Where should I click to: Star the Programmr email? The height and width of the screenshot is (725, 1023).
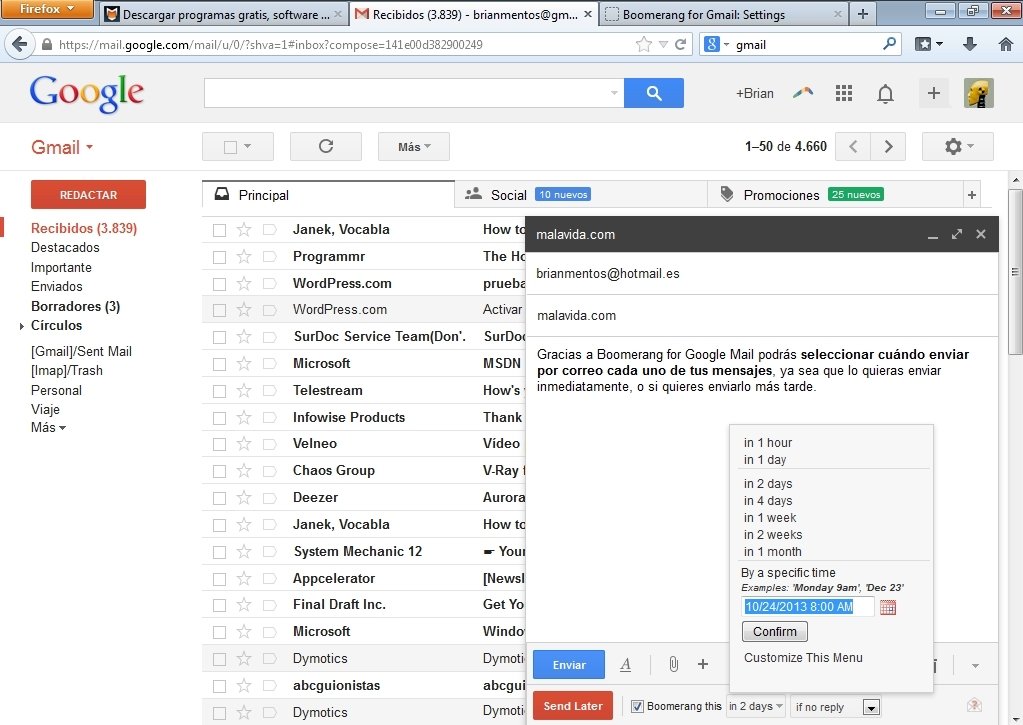coord(244,256)
